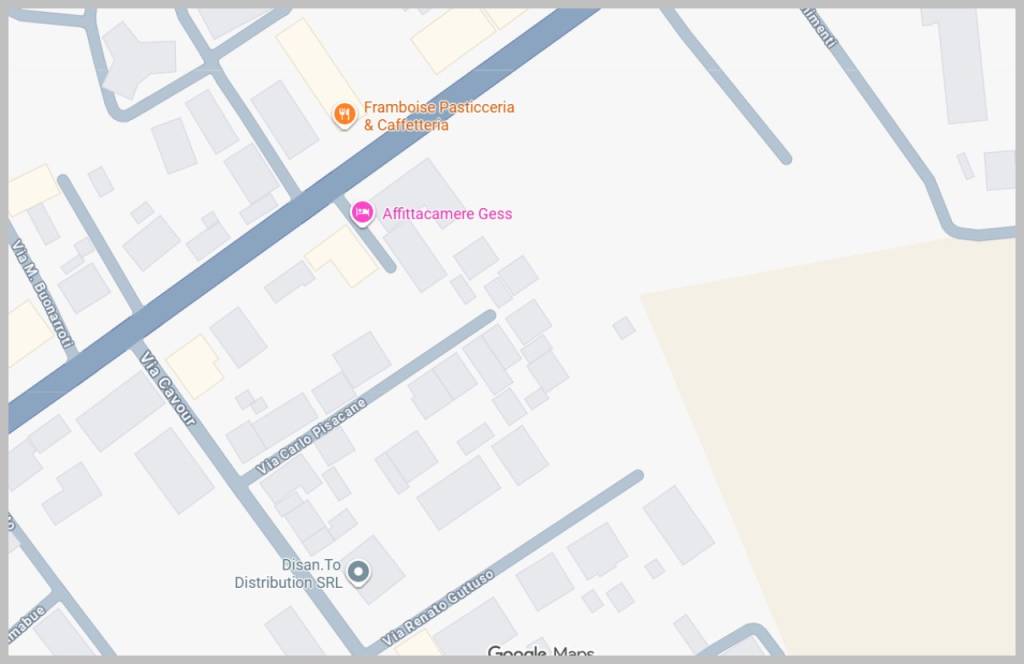This screenshot has width=1024, height=664.
Task: Click the partially visible 'limenti' street label
Action: (819, 28)
